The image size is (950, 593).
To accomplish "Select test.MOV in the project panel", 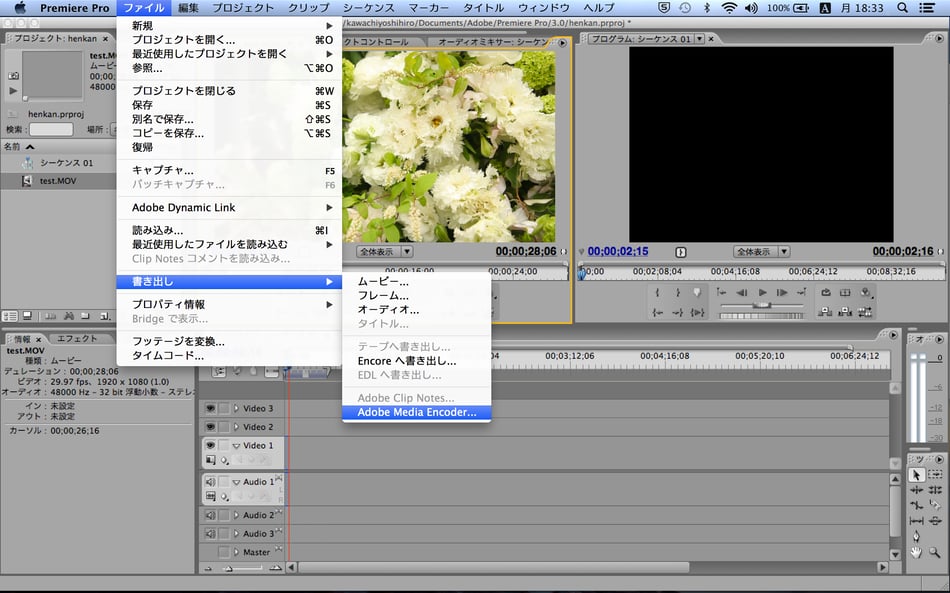I will coord(58,181).
